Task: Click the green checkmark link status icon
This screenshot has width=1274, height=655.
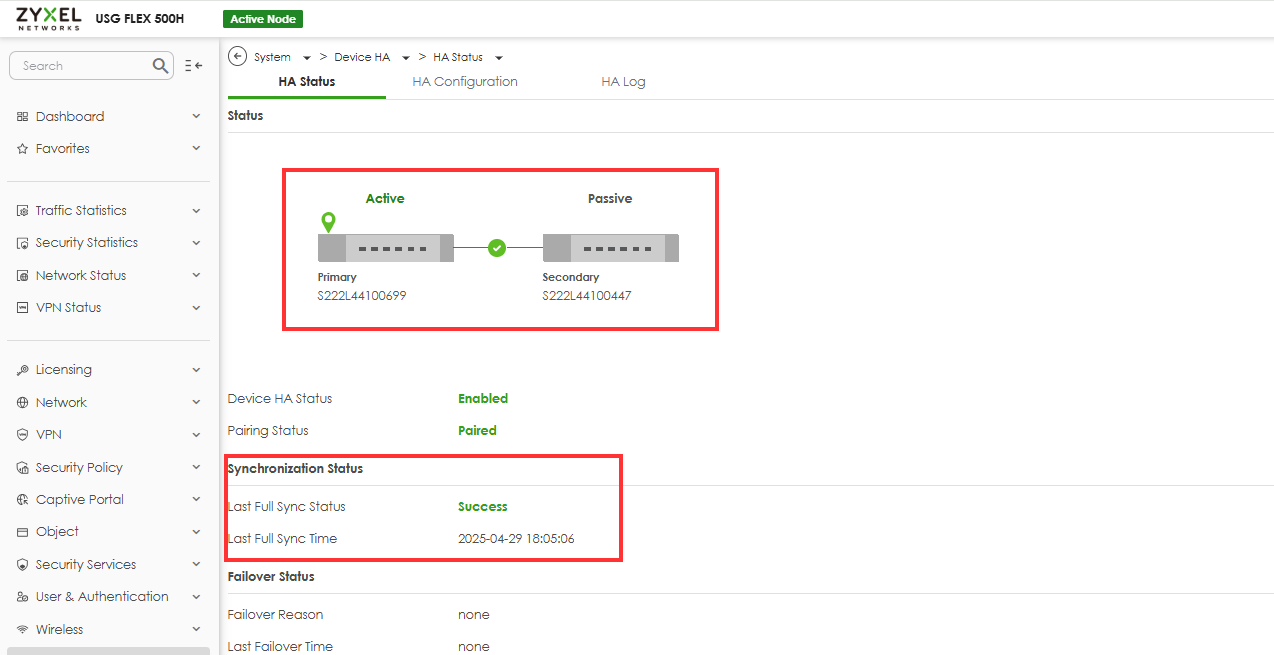Action: coord(497,247)
